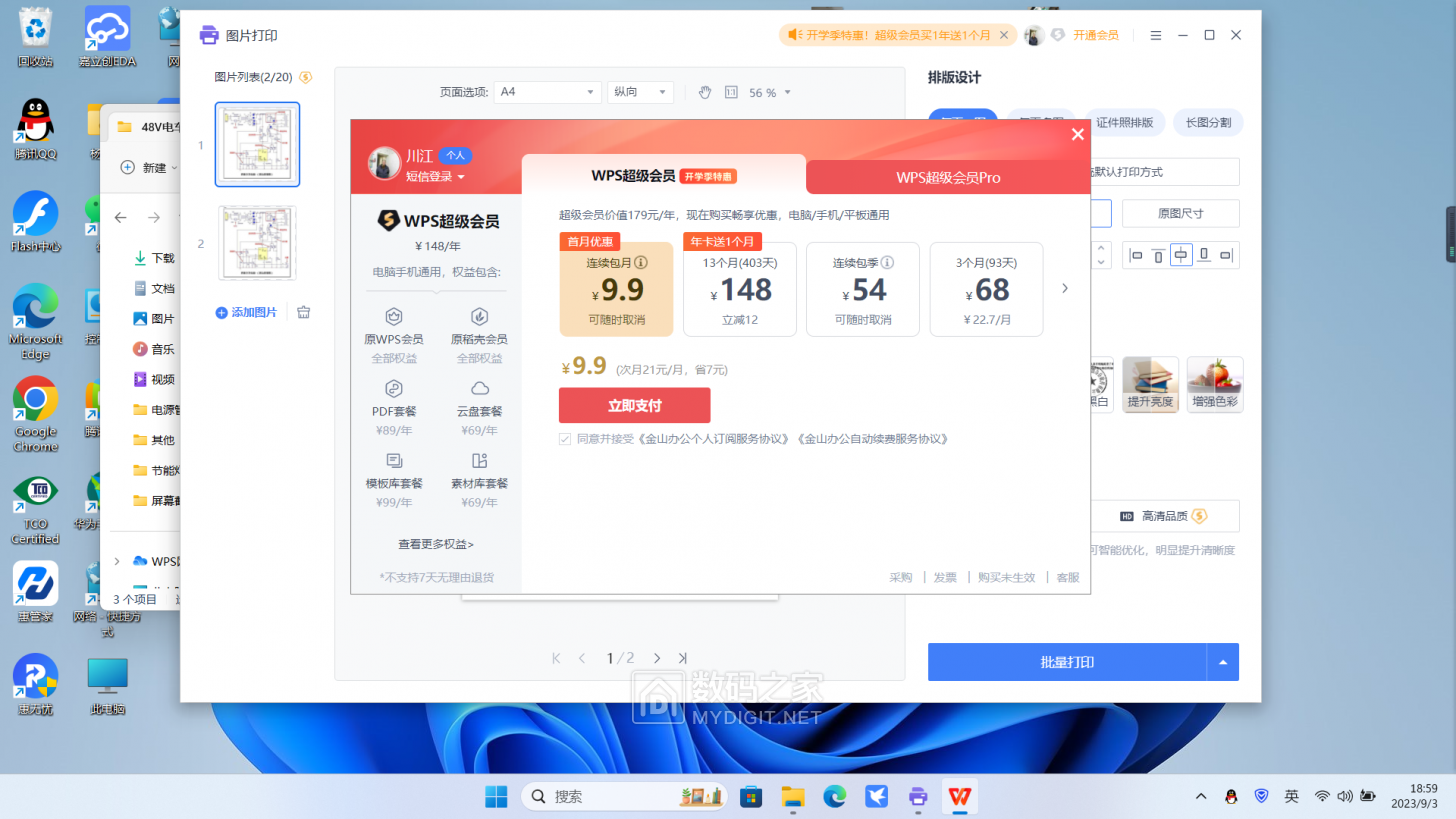Toggle the agreement checkbox
This screenshot has width=1456, height=819.
(x=566, y=439)
